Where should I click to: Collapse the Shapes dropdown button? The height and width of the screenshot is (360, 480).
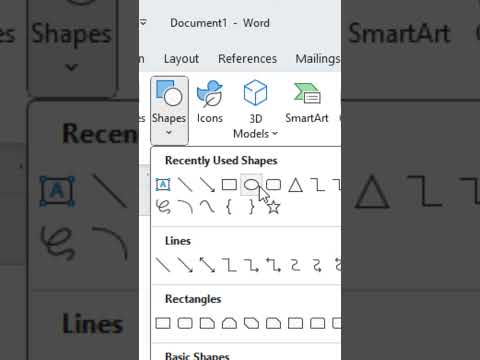(169, 110)
